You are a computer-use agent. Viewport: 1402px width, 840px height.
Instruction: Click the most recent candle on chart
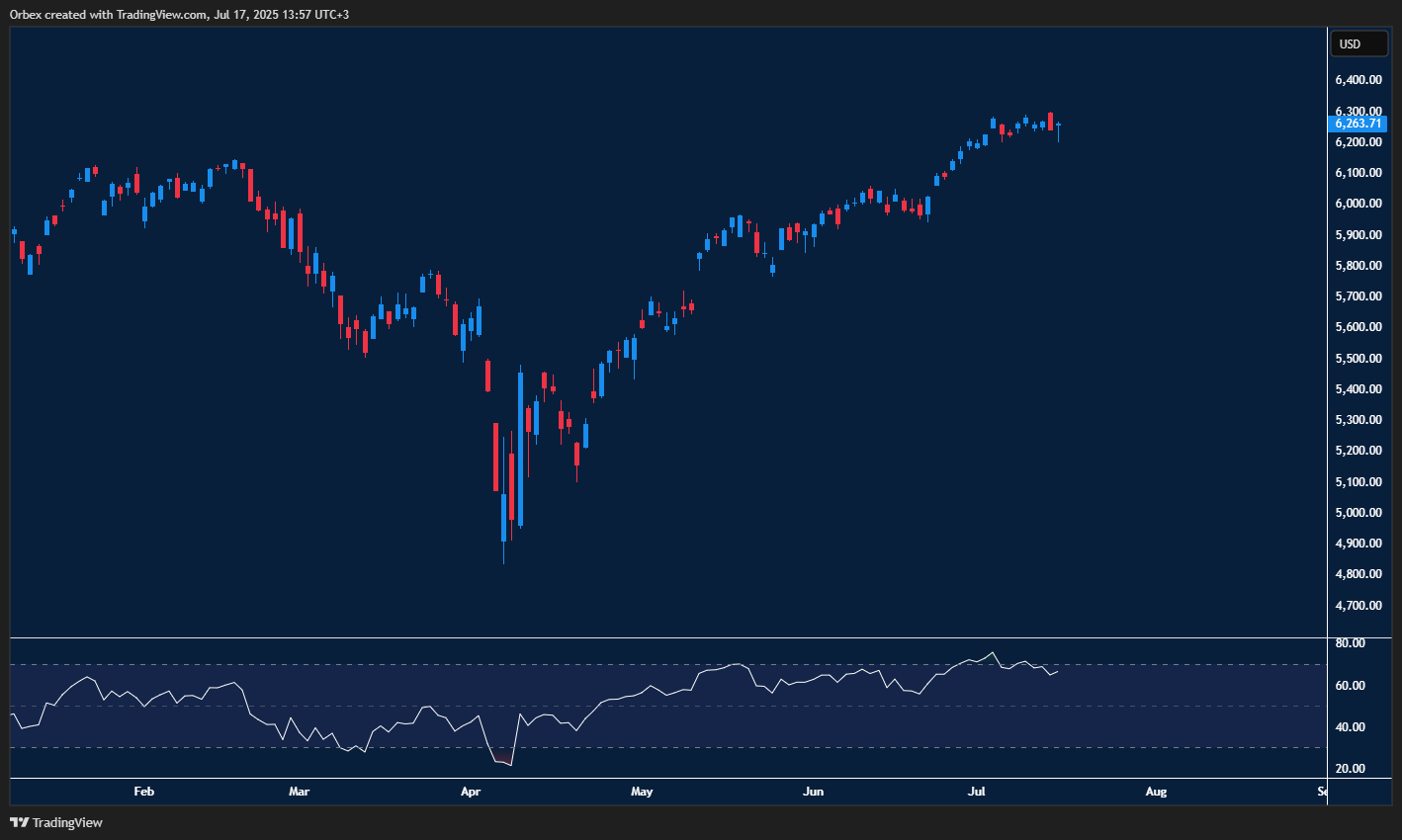tap(1058, 126)
